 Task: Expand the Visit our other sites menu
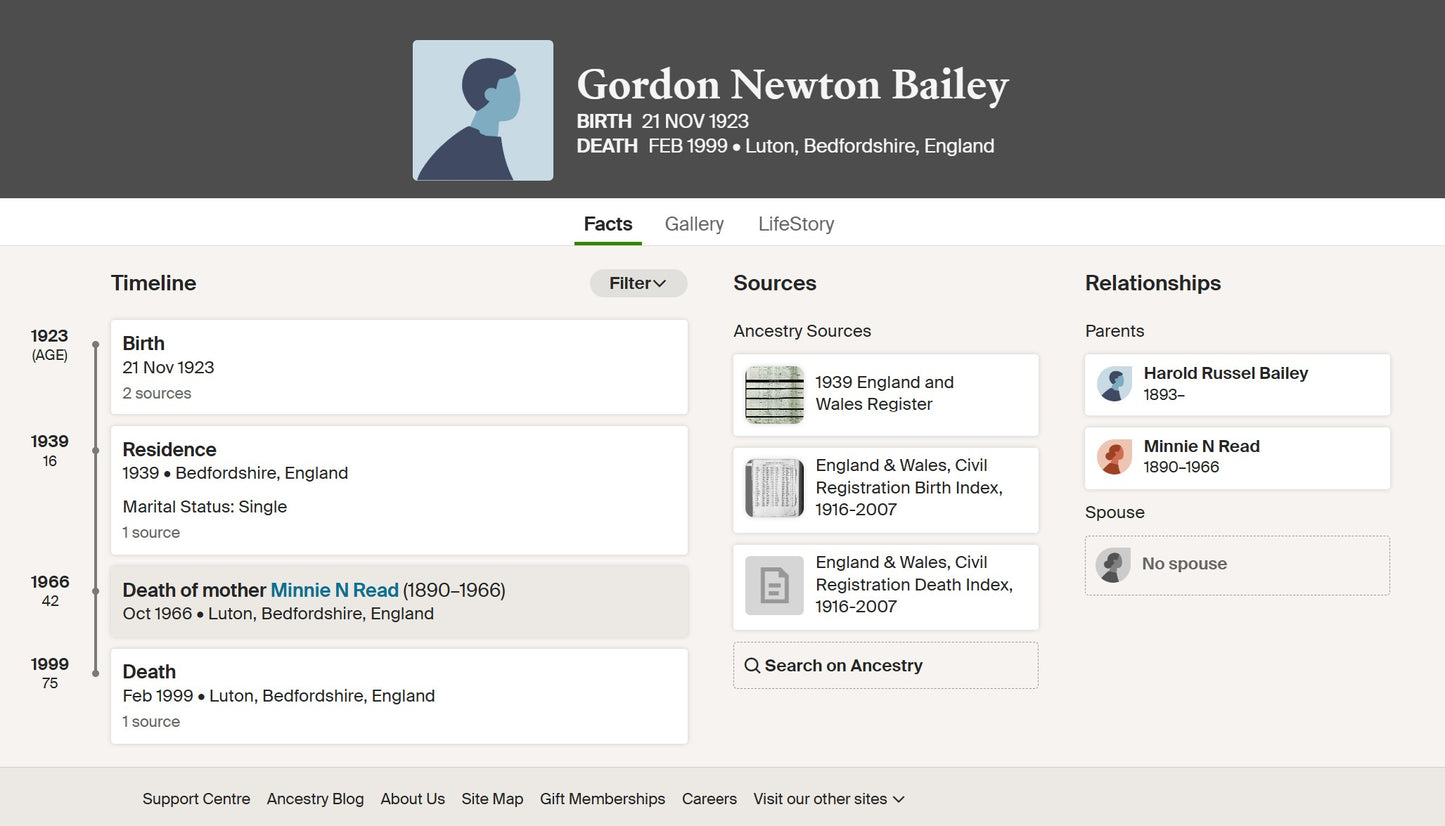click(x=828, y=799)
